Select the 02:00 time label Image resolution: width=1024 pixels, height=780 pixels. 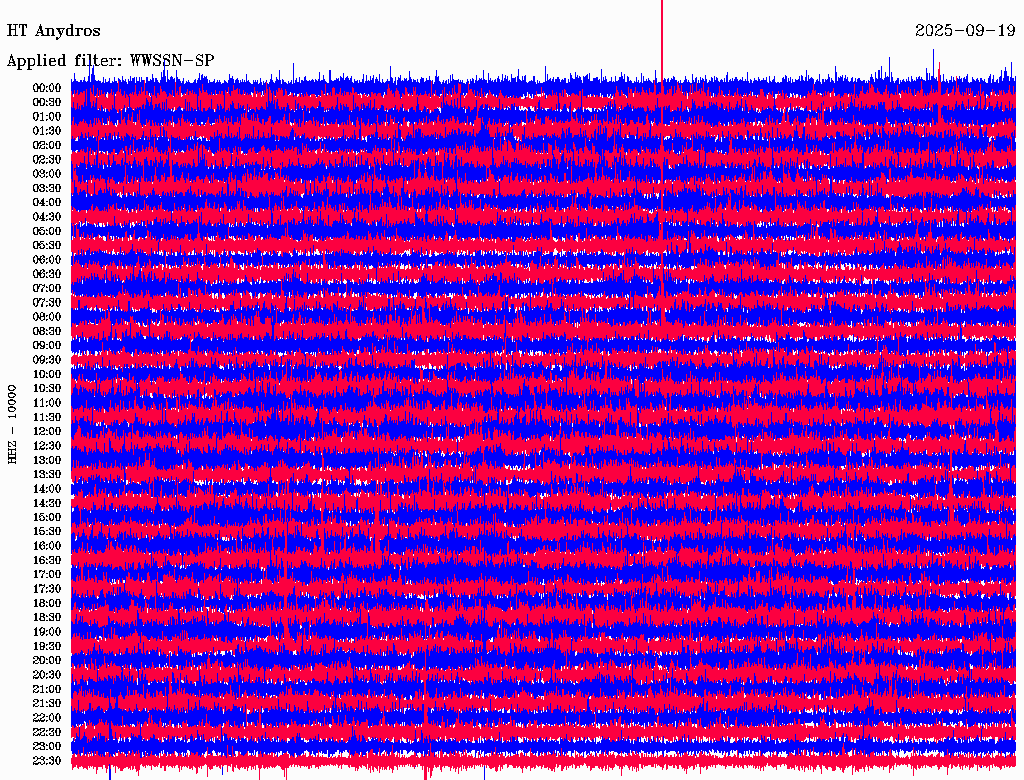(x=47, y=145)
